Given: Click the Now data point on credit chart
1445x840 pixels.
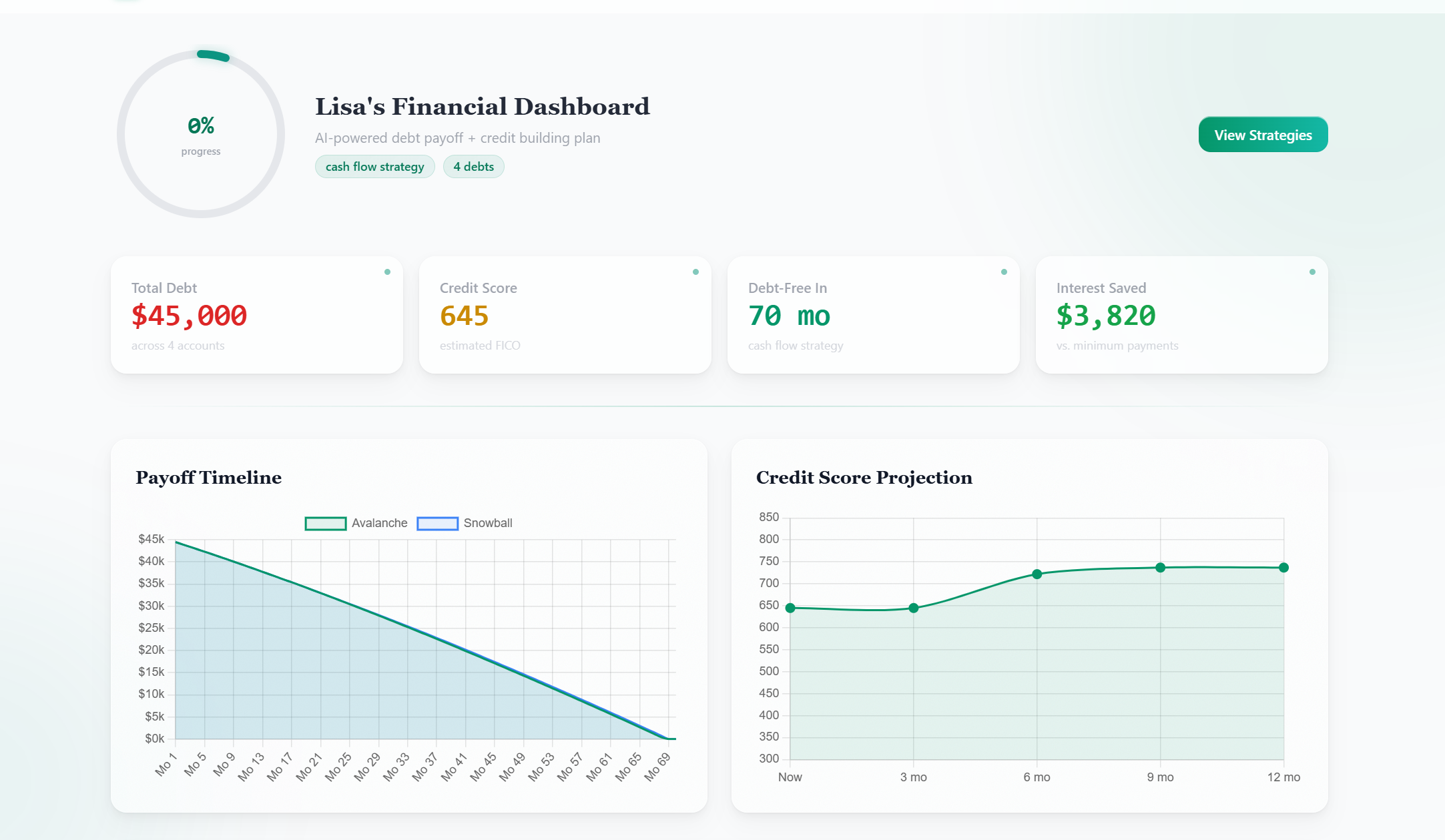Looking at the screenshot, I should click(x=790, y=608).
